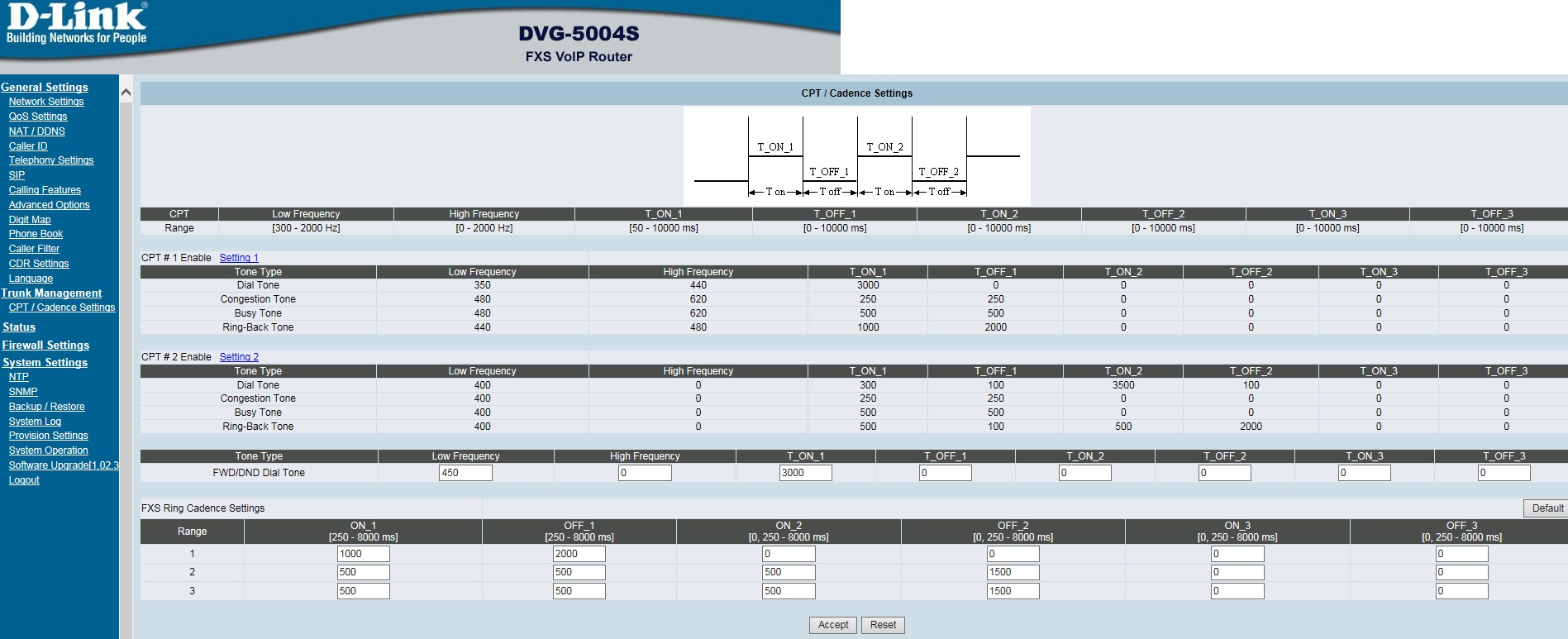Viewport: 1568px width, 639px height.
Task: Open Calling Features page
Action: 45,190
